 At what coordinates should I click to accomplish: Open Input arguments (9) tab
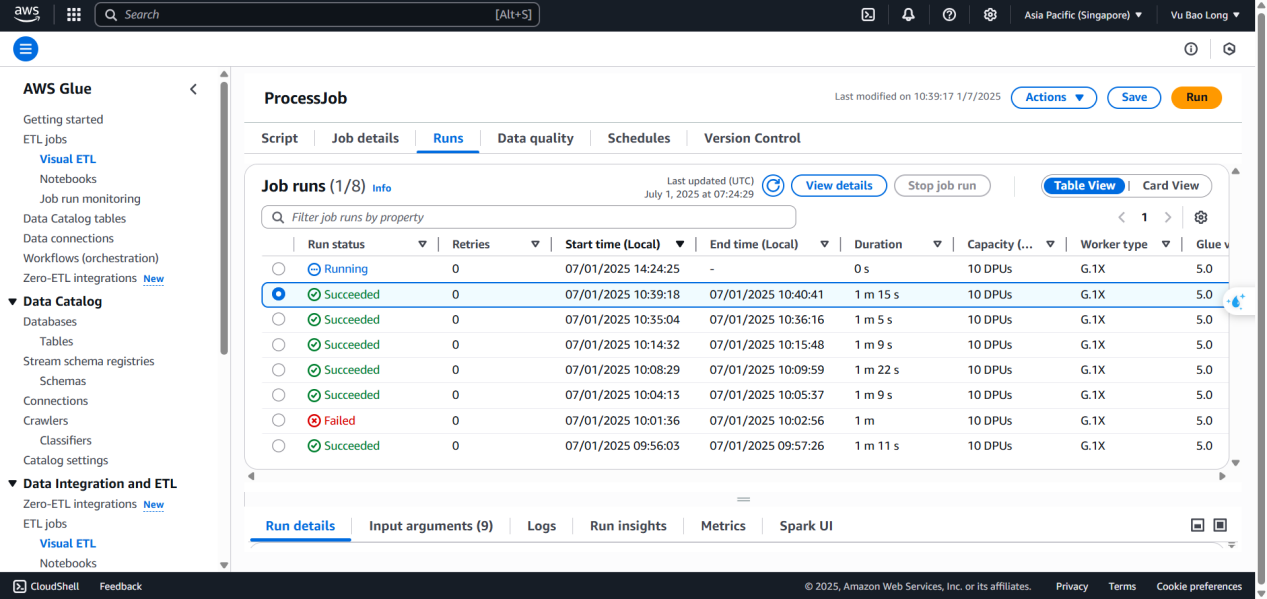coord(431,526)
